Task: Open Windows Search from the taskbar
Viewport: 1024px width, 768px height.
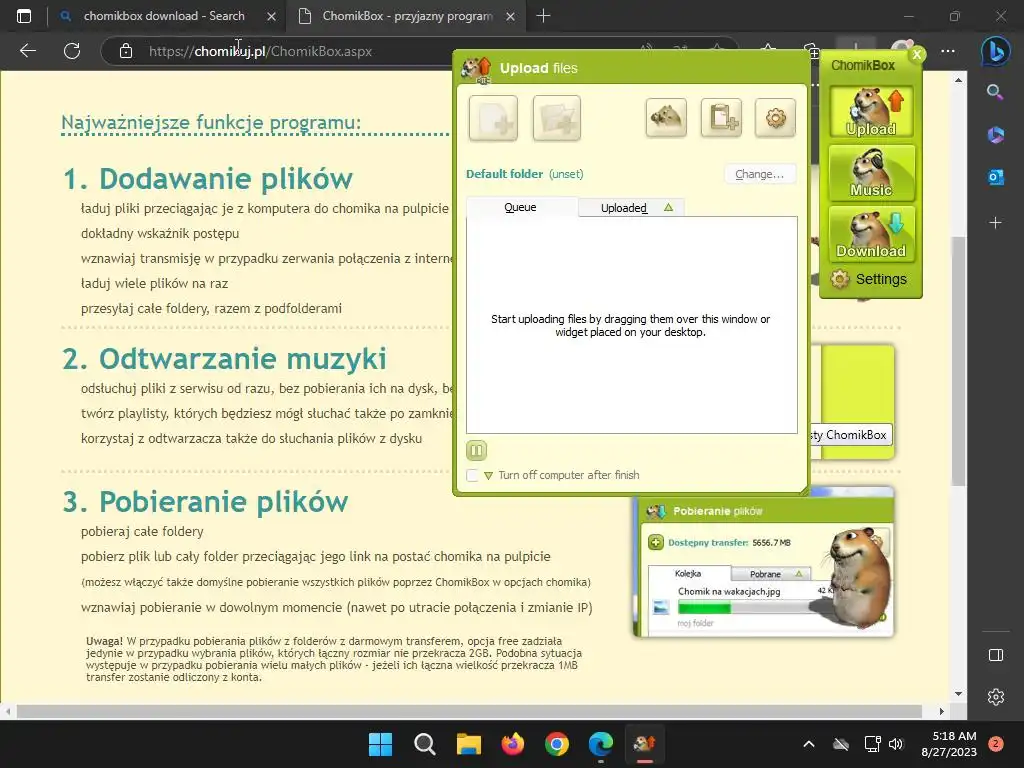Action: tap(424, 744)
